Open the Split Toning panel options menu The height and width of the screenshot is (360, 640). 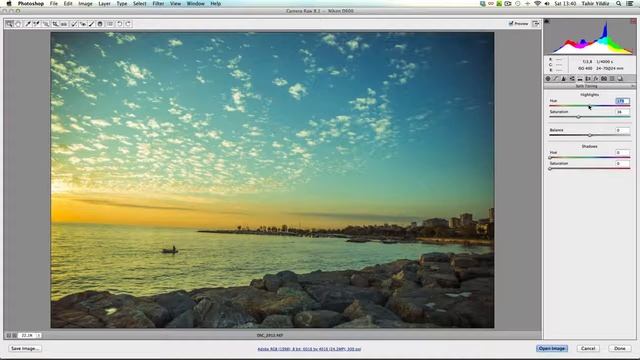click(633, 86)
